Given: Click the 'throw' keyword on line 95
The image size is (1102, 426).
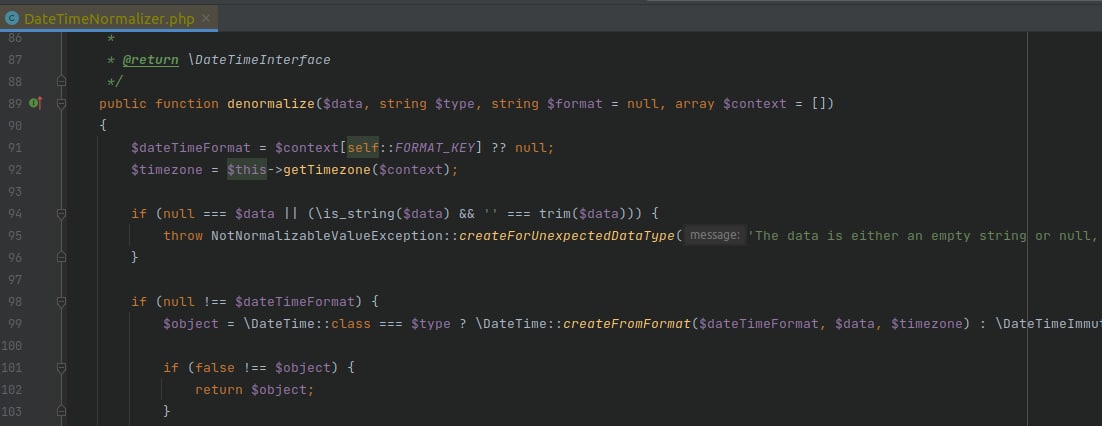Looking at the screenshot, I should click(183, 235).
